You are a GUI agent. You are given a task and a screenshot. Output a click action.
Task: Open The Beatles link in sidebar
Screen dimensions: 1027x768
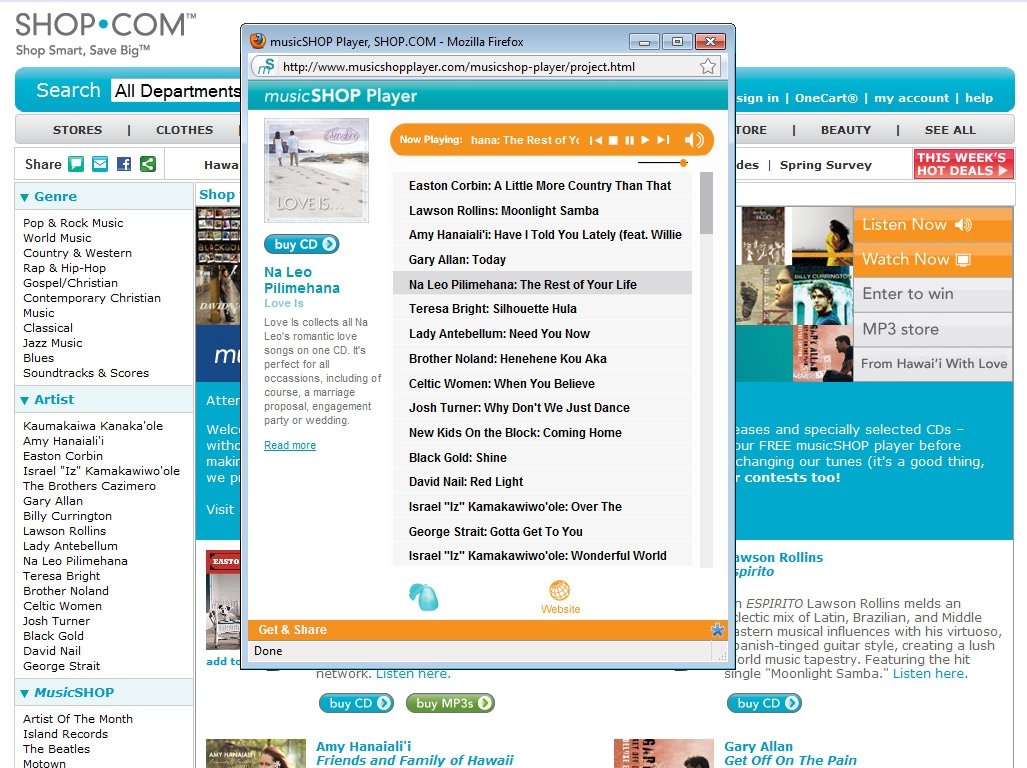pyautogui.click(x=56, y=749)
